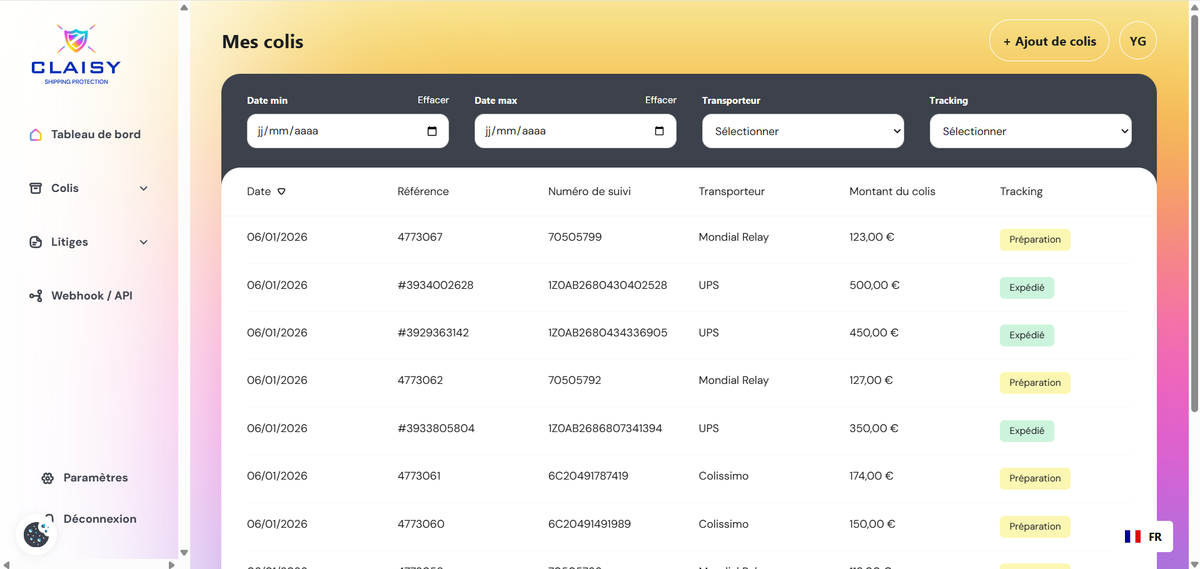This screenshot has width=1200, height=569.
Task: Open calendar picker for Date min
Action: coord(432,131)
